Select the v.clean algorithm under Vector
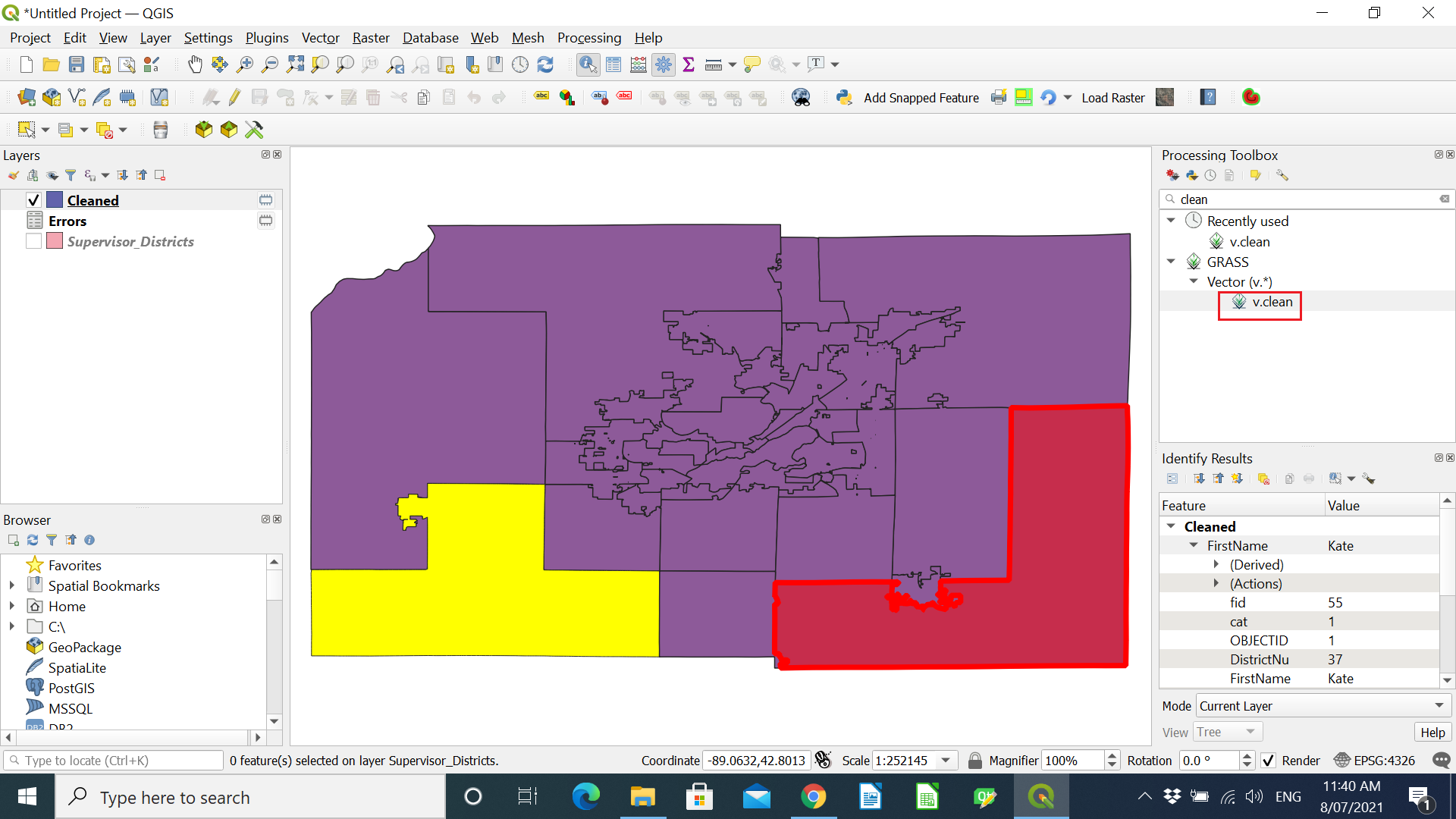The width and height of the screenshot is (1456, 819). tap(1272, 302)
